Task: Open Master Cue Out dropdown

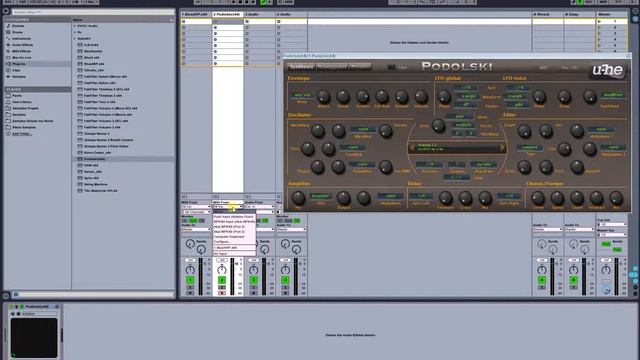Action: point(612,224)
